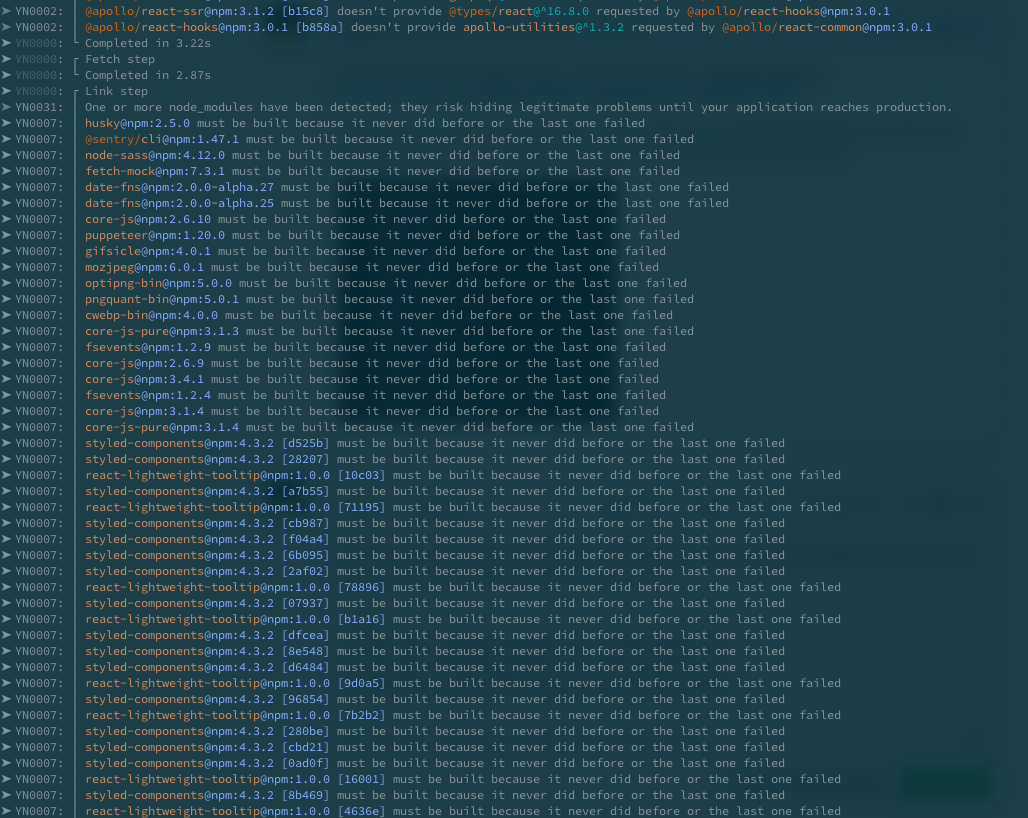Select gifsicle@npm:4.0.1 in the output
The image size is (1028, 818).
pyautogui.click(x=148, y=251)
